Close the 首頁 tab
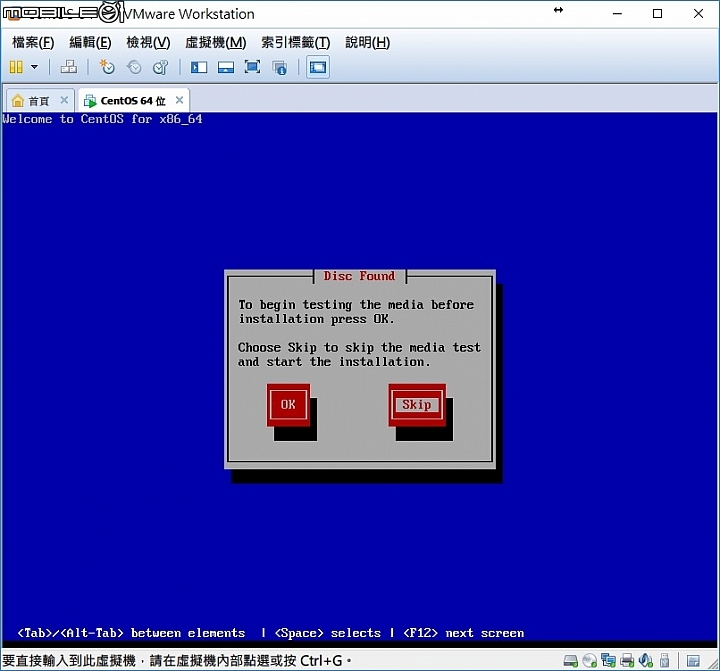 pos(64,100)
